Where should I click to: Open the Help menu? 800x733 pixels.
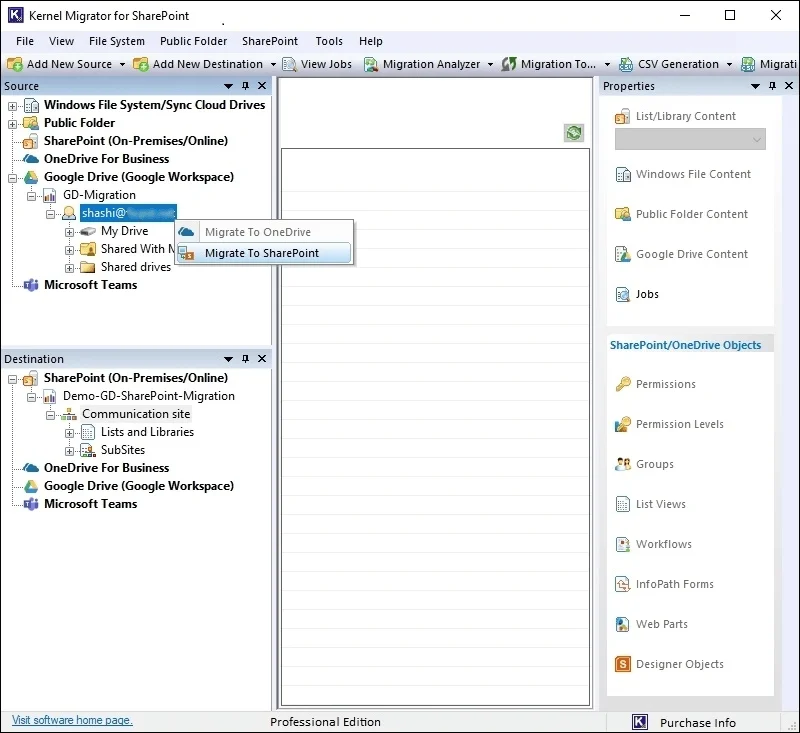point(370,41)
